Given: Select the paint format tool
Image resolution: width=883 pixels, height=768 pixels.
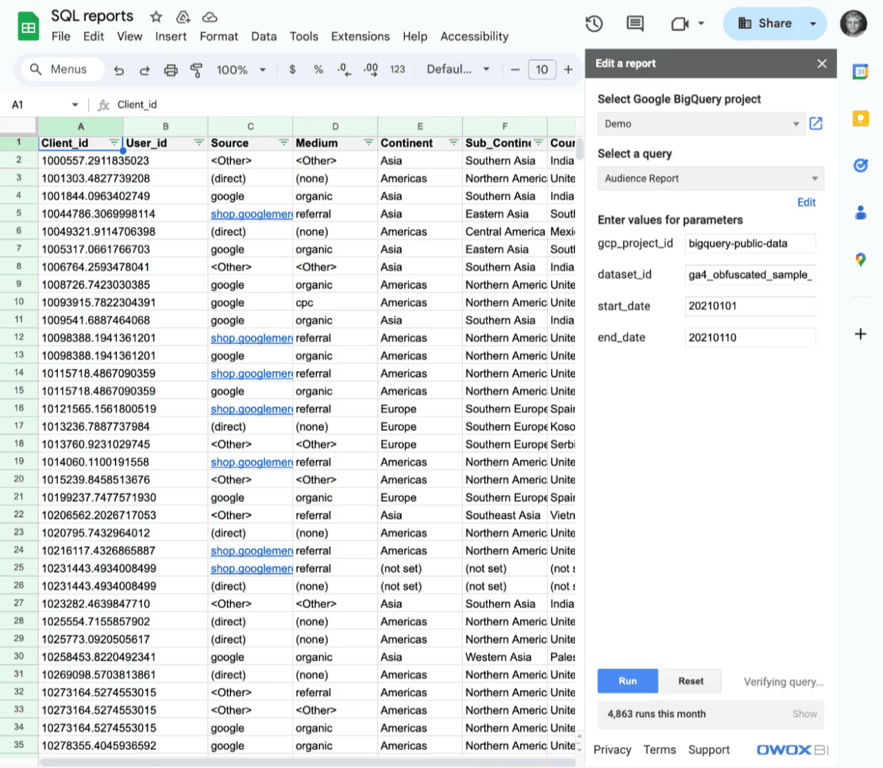Looking at the screenshot, I should pyautogui.click(x=196, y=70).
